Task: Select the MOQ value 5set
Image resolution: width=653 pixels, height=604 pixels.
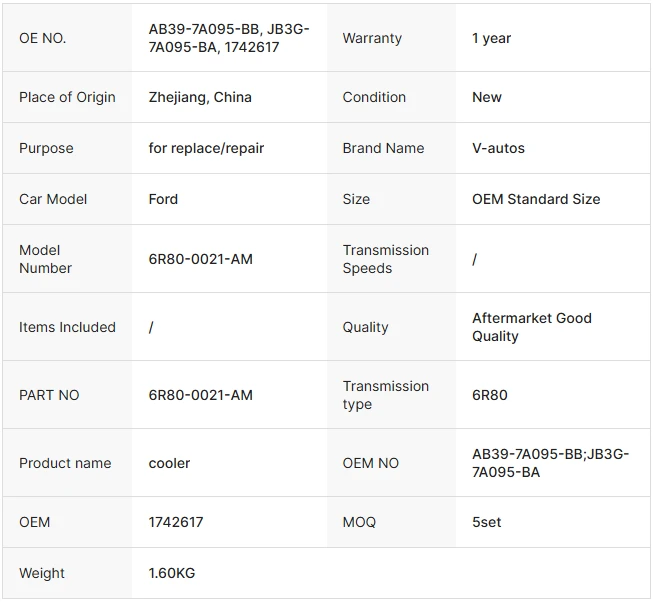Action: [x=486, y=522]
